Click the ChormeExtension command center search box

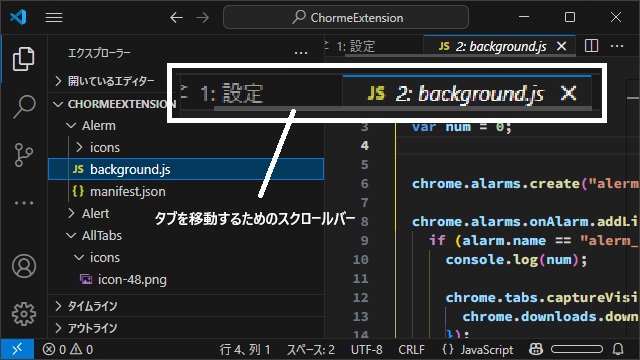point(346,18)
